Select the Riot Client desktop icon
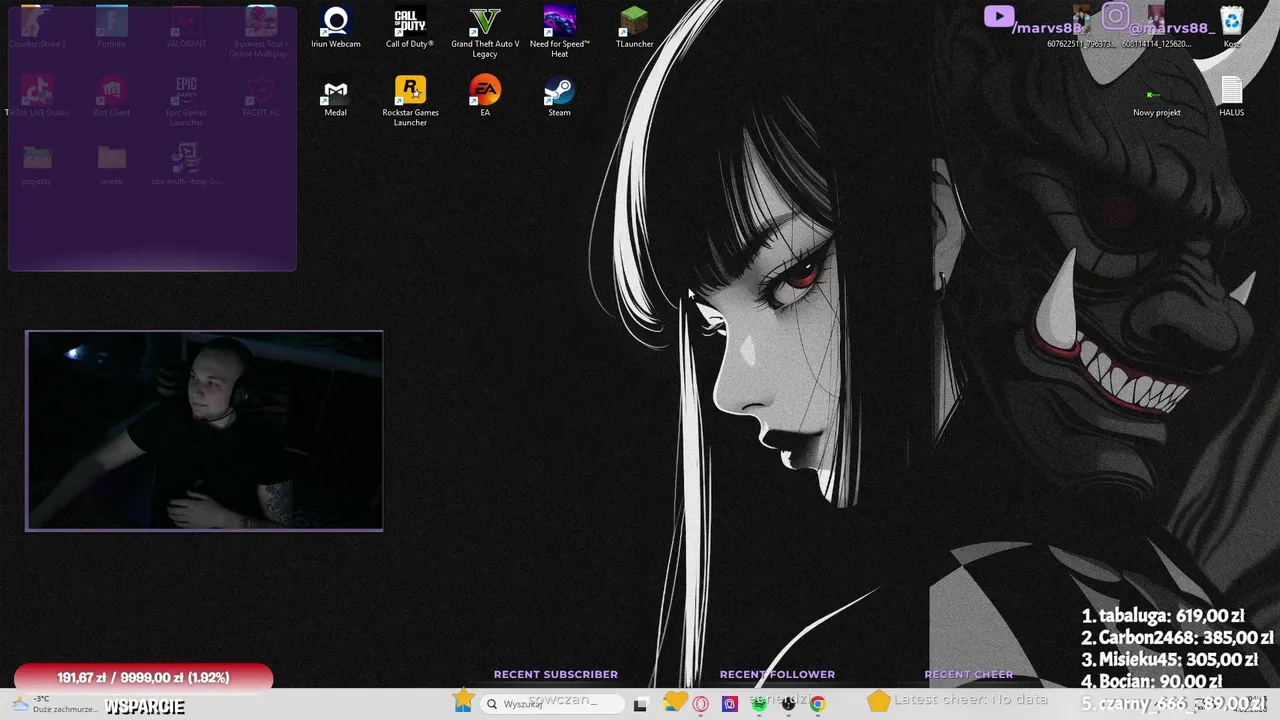The width and height of the screenshot is (1280, 720). [111, 97]
